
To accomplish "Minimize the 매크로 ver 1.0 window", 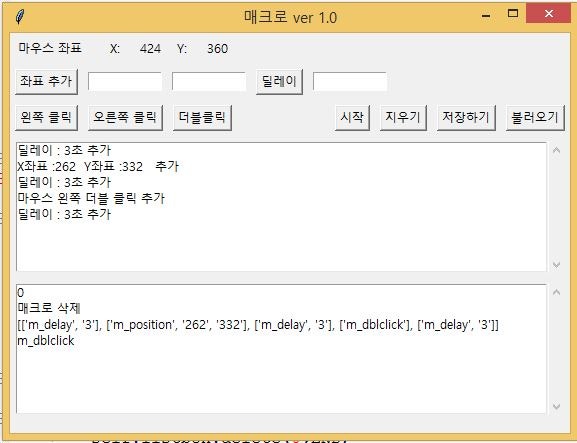I will click(486, 15).
